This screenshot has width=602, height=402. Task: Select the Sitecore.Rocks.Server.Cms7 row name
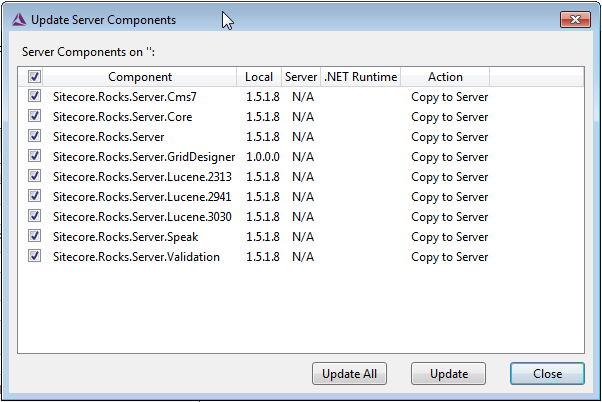click(x=125, y=97)
